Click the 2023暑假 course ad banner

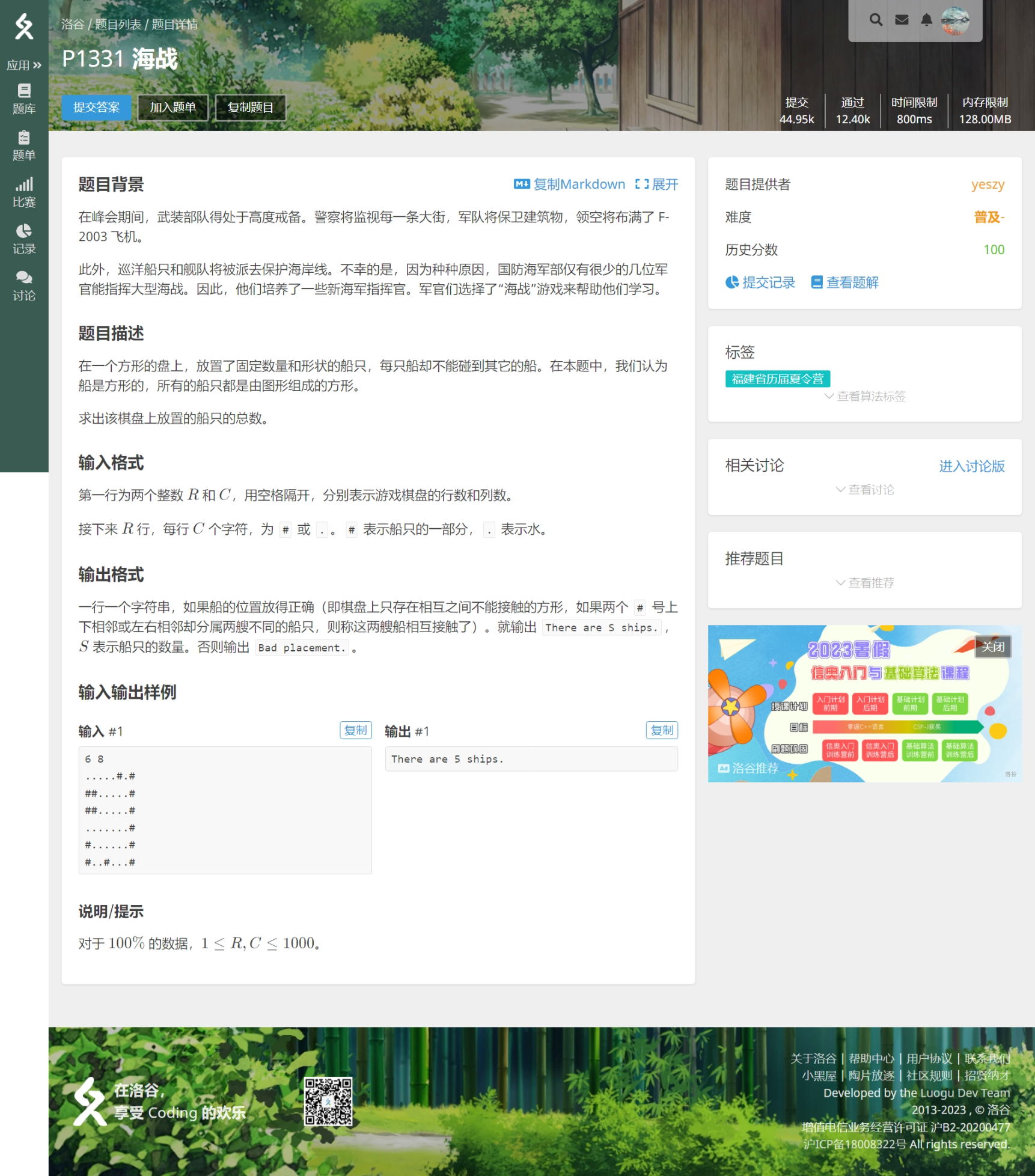point(864,703)
